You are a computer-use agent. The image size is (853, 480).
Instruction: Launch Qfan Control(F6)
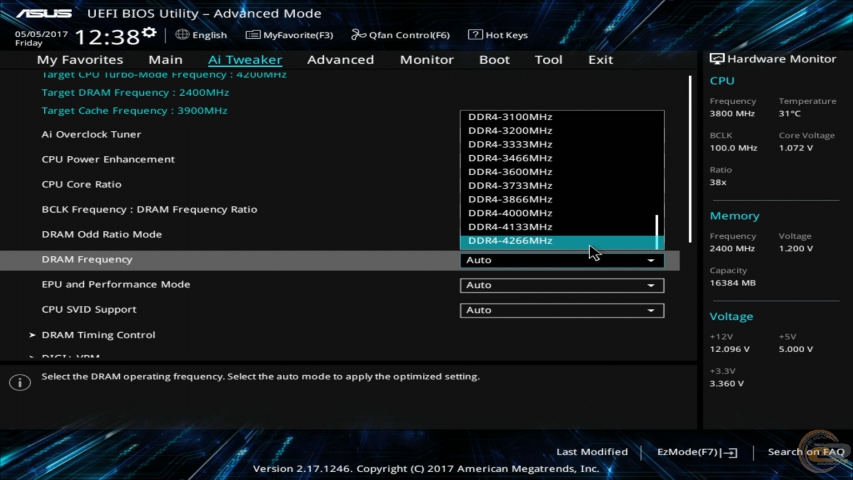tap(409, 35)
